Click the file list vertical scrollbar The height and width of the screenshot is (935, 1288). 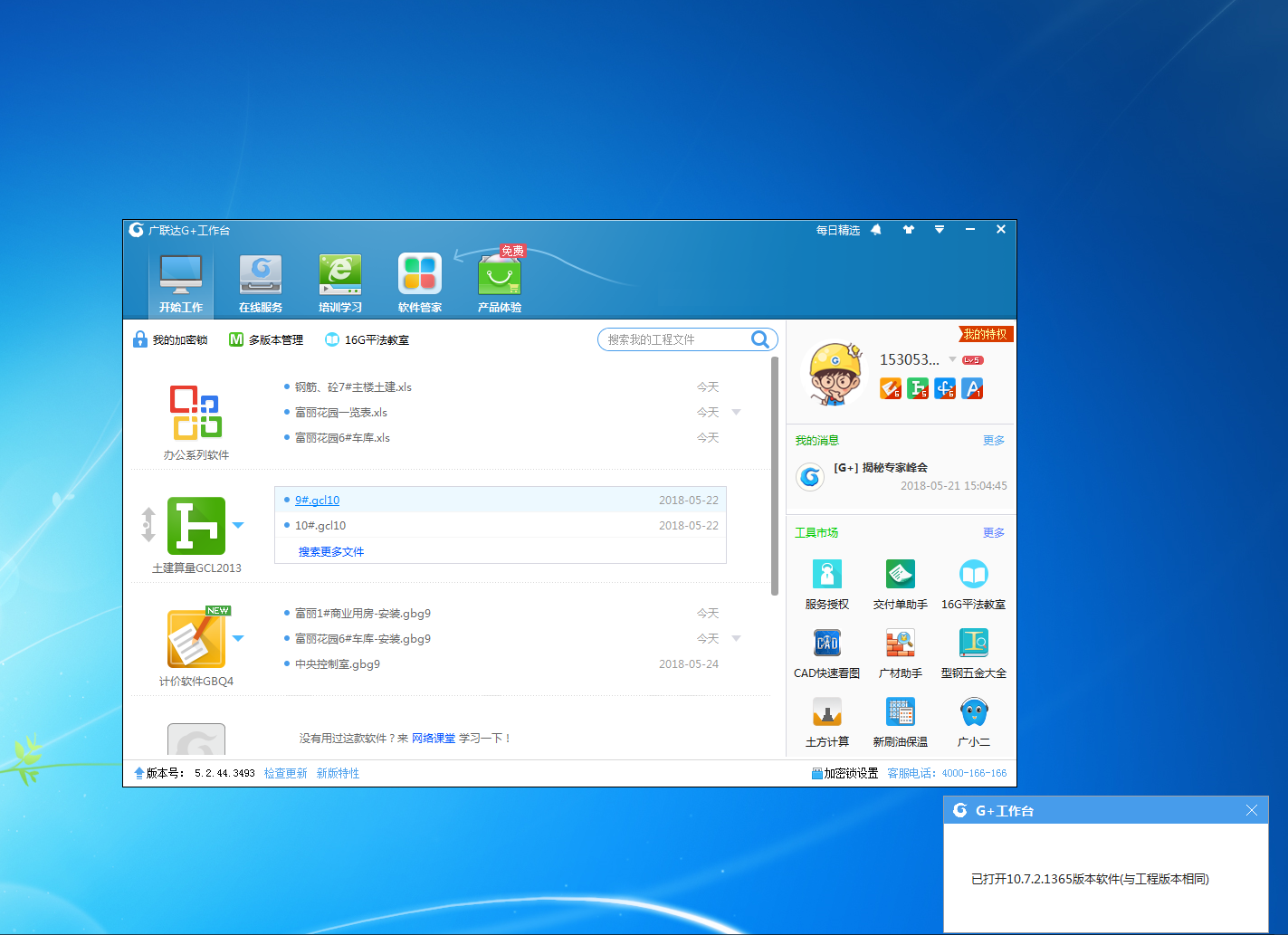coord(775,475)
